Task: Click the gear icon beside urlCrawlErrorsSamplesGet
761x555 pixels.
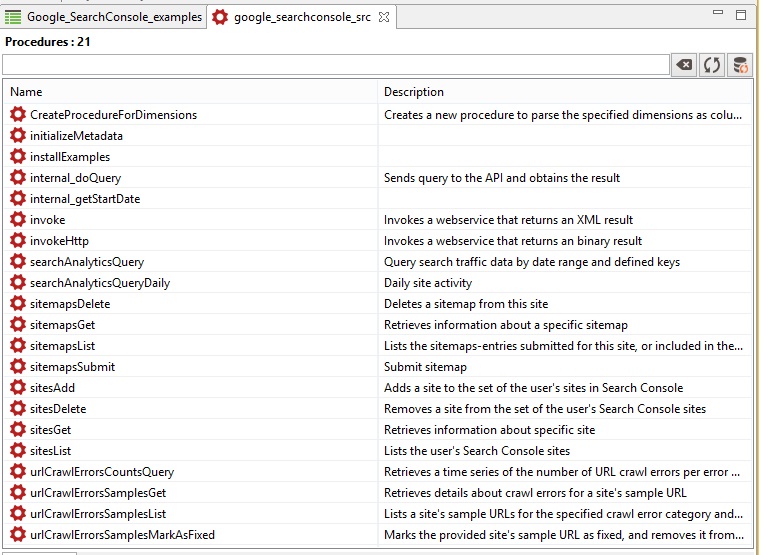Action: (x=17, y=493)
